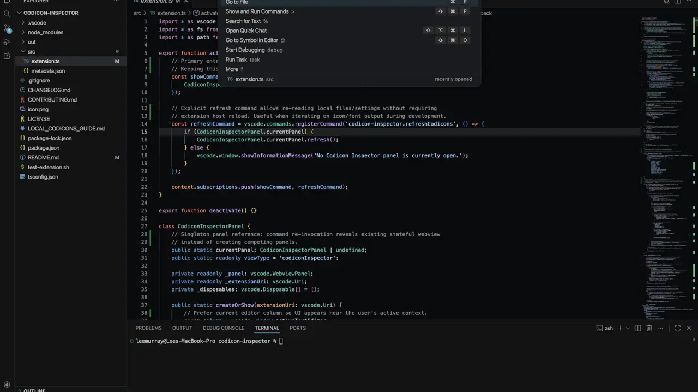This screenshot has height=392, width=698.
Task: Open the .gitignore file
Action: pos(71,81)
